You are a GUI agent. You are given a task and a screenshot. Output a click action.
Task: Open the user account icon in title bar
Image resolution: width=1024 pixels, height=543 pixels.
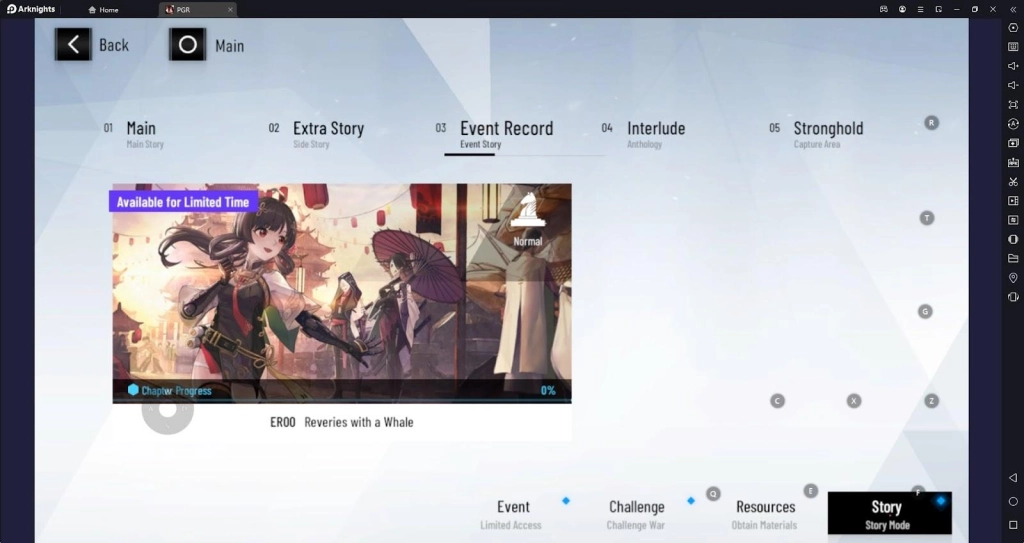(x=902, y=9)
